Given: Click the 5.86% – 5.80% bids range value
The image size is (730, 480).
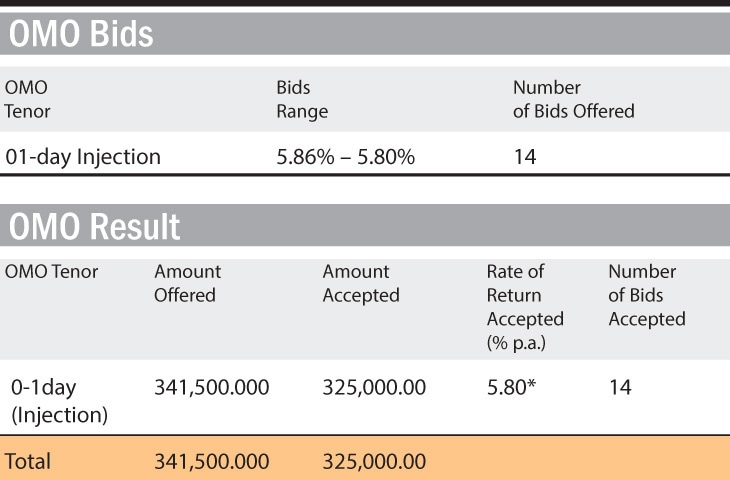Looking at the screenshot, I should 345,157.
